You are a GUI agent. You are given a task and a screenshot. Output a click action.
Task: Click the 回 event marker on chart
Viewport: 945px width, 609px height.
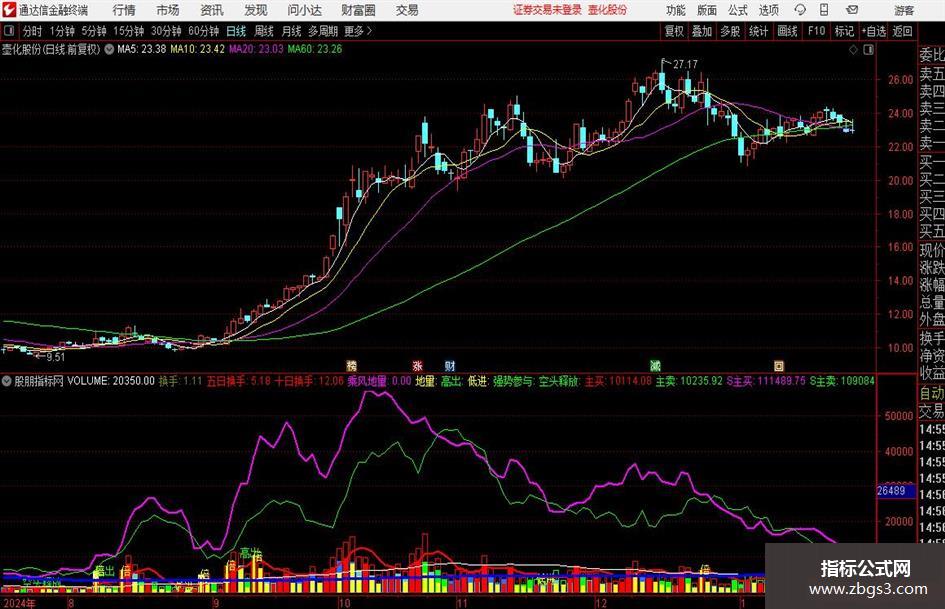point(779,365)
